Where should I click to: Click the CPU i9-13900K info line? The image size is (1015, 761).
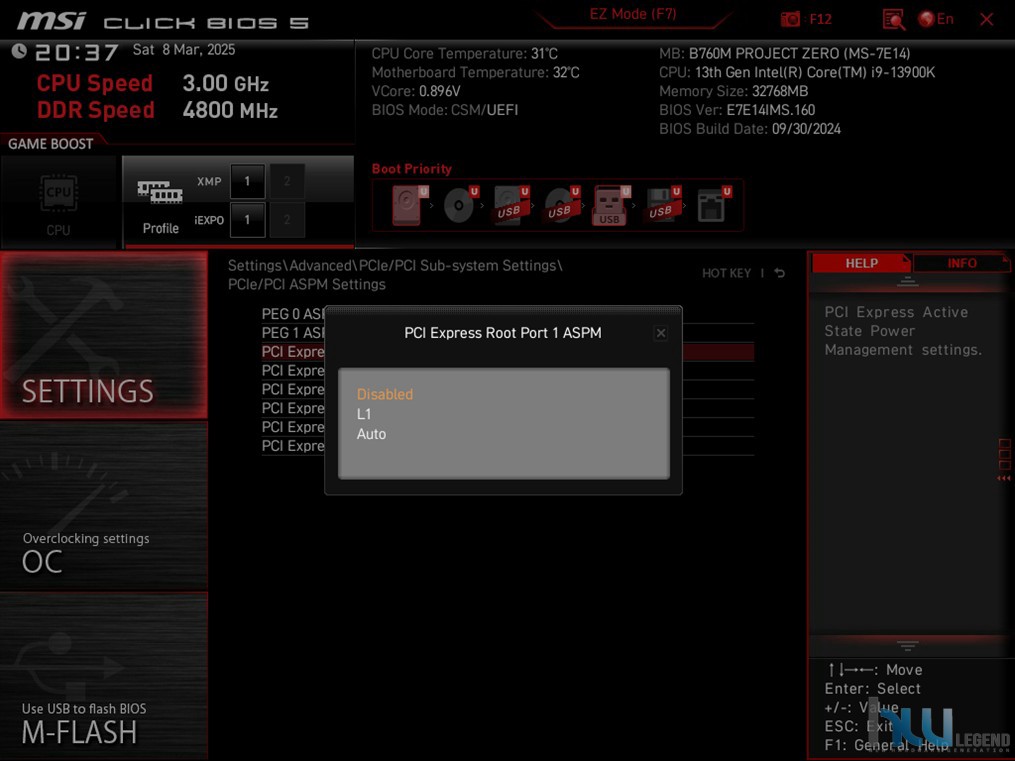point(797,72)
